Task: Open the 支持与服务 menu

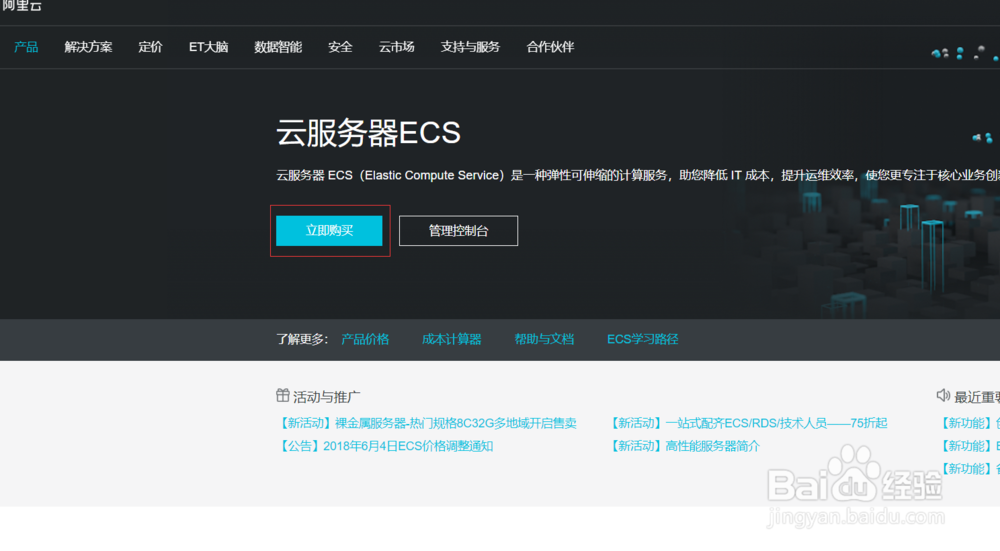Action: pyautogui.click(x=470, y=47)
